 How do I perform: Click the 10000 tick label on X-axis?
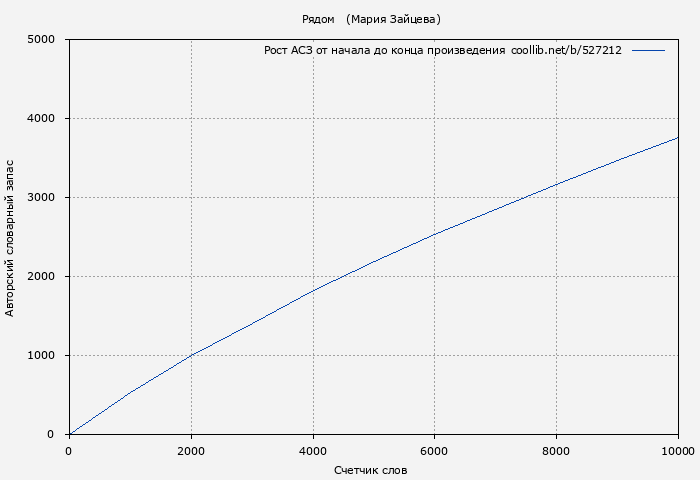coord(678,451)
